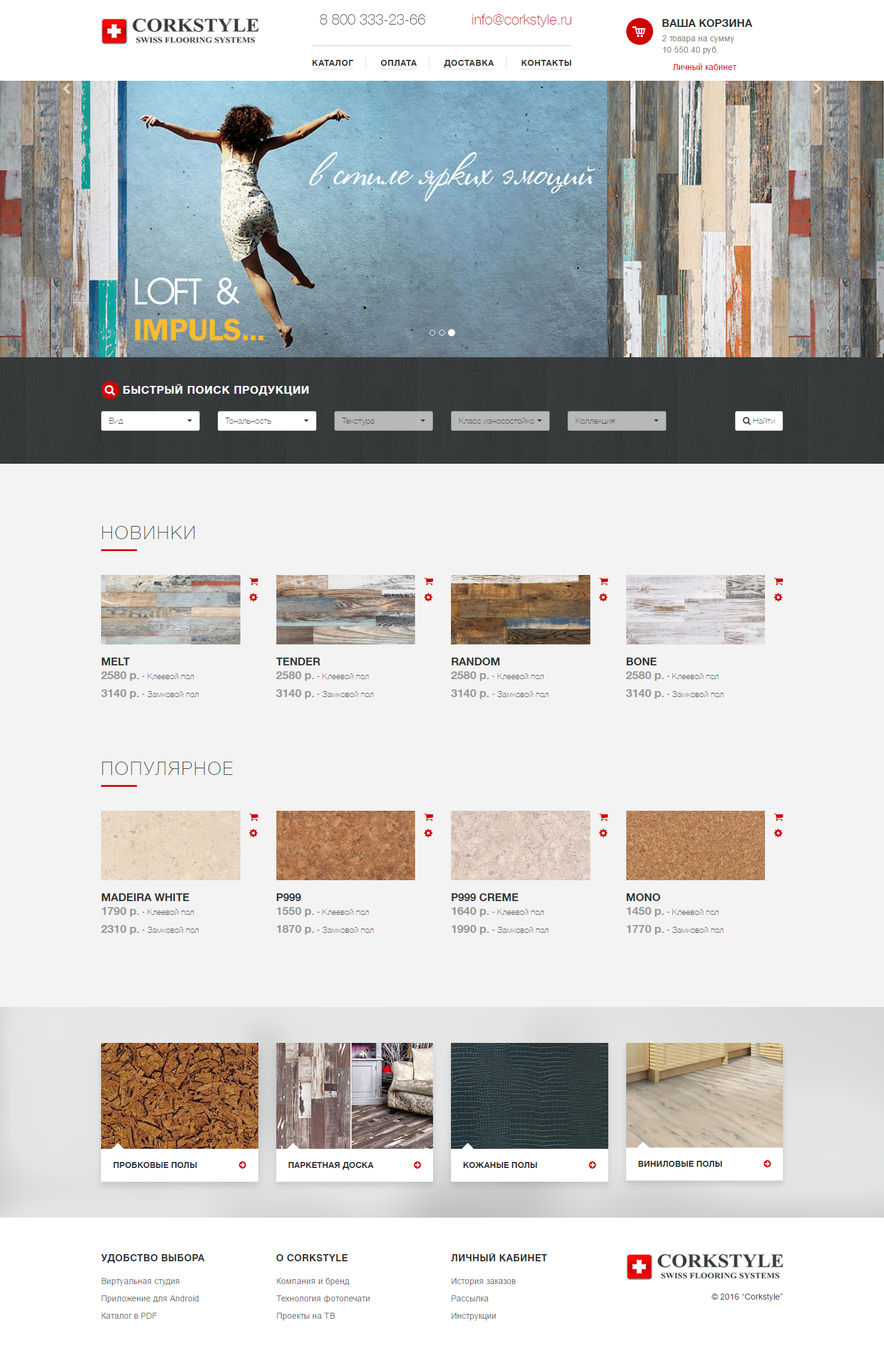The height and width of the screenshot is (1372, 884).
Task: Click gear icon next to P999 CREME
Action: (603, 833)
